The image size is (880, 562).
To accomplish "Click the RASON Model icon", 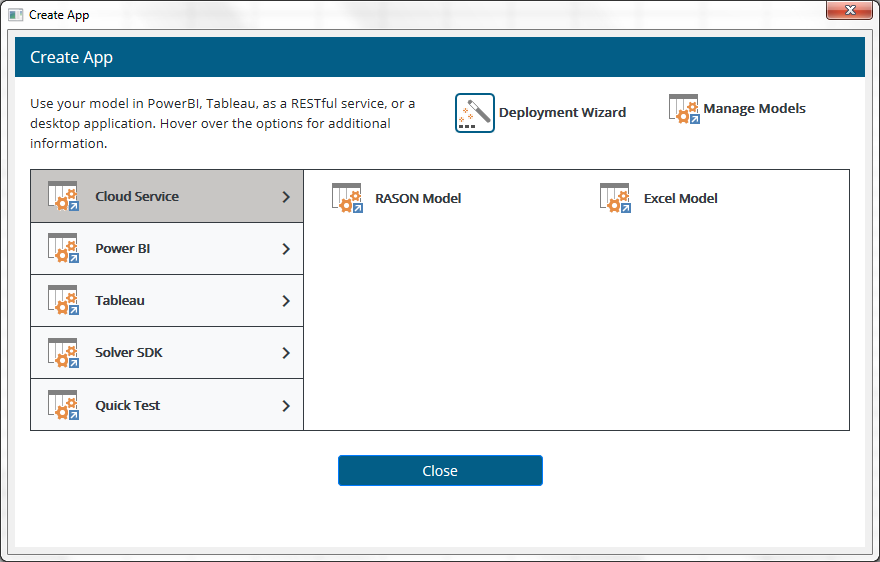I will tap(347, 198).
